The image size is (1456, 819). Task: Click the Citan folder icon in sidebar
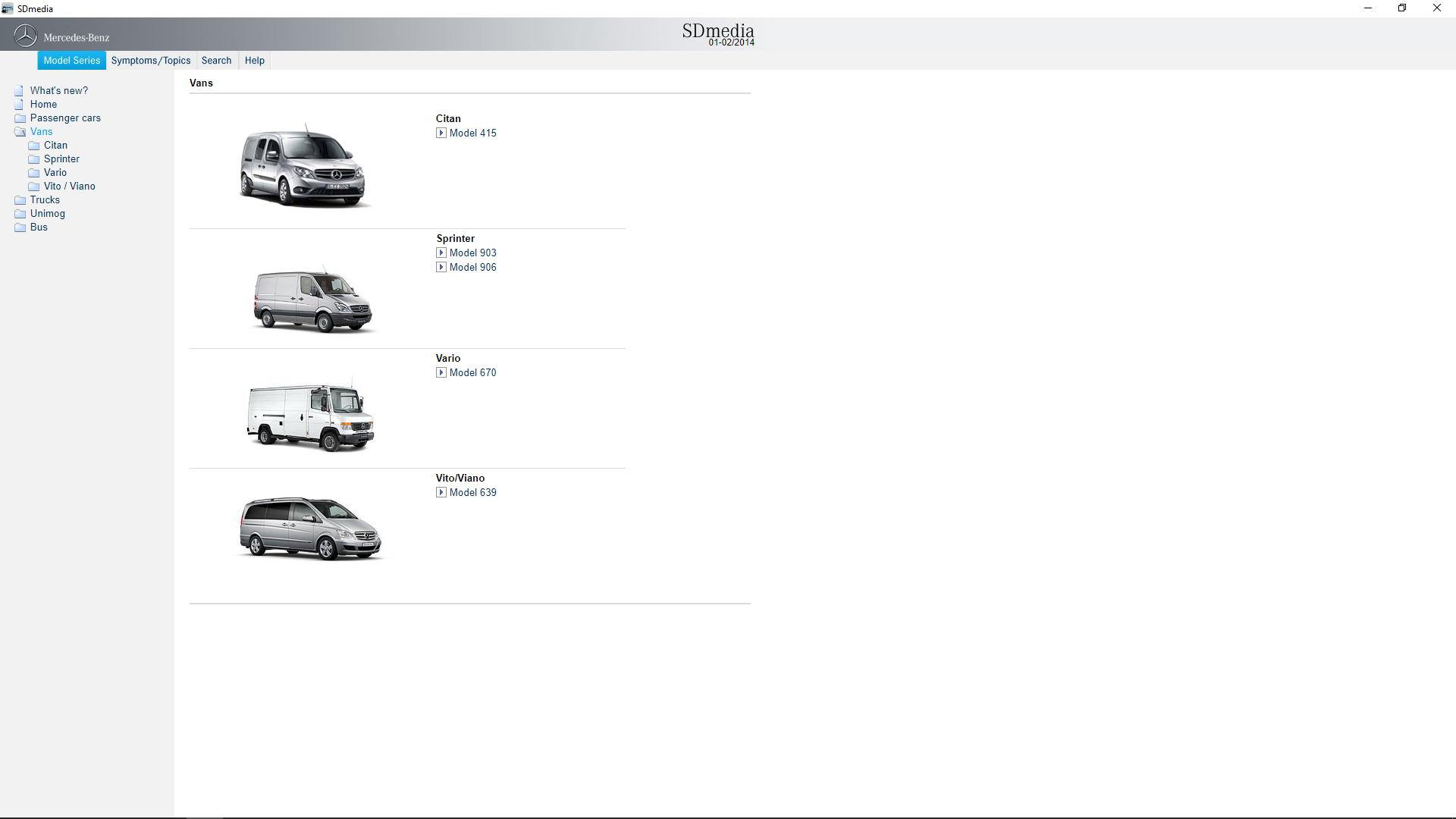point(34,146)
